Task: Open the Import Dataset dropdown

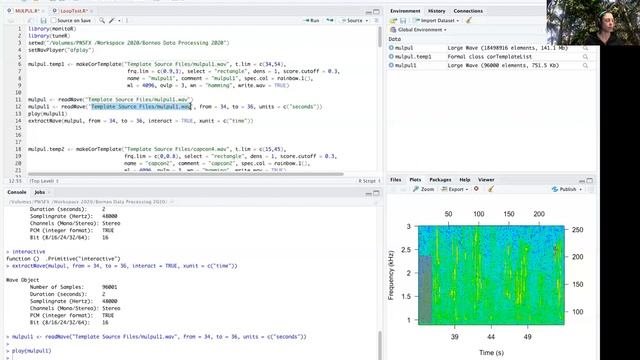Action: pyautogui.click(x=436, y=20)
